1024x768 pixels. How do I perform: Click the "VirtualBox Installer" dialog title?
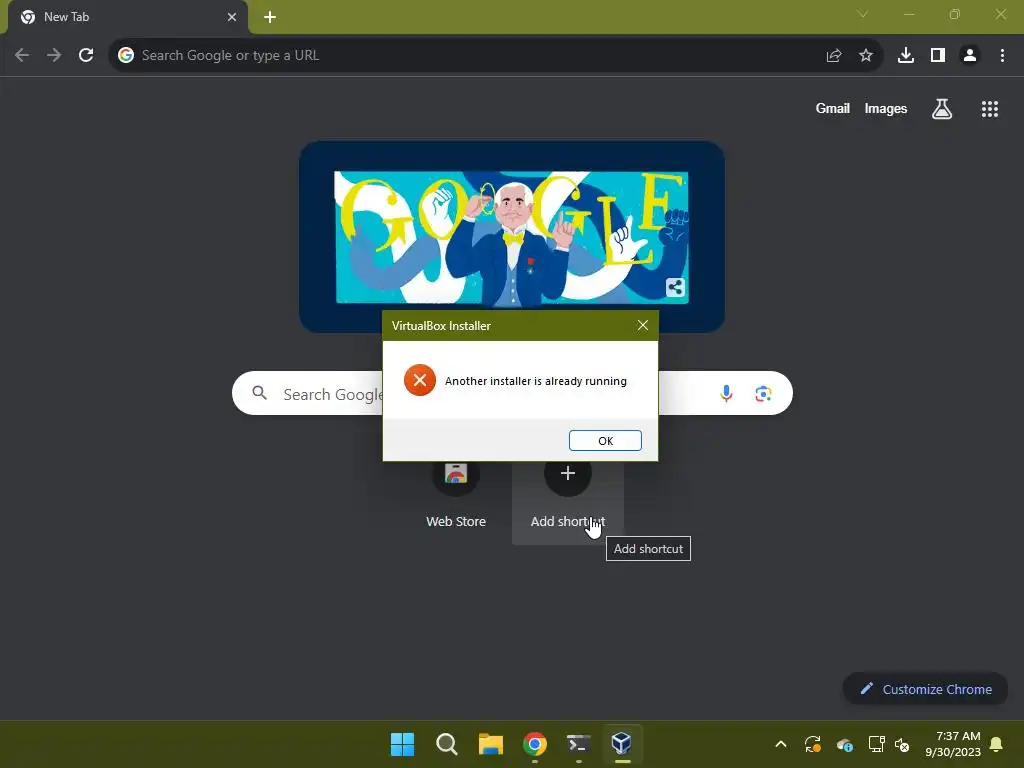(441, 325)
